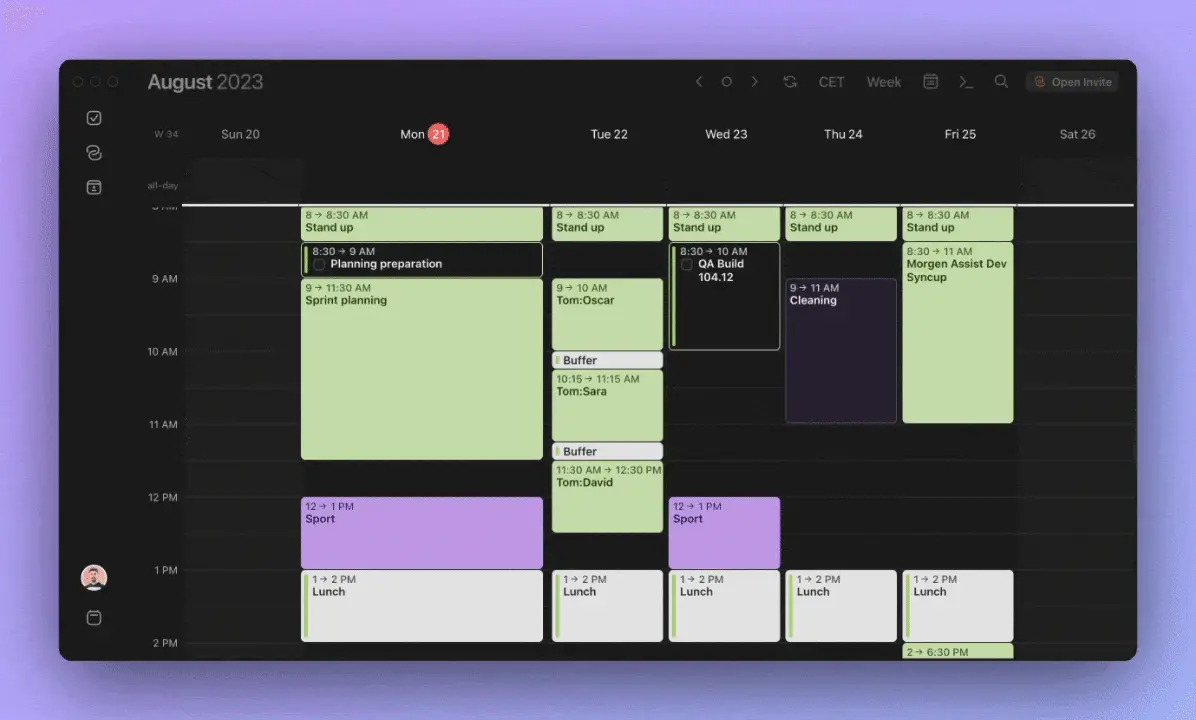Open the integrations panel from the sidebar

[x=93, y=152]
